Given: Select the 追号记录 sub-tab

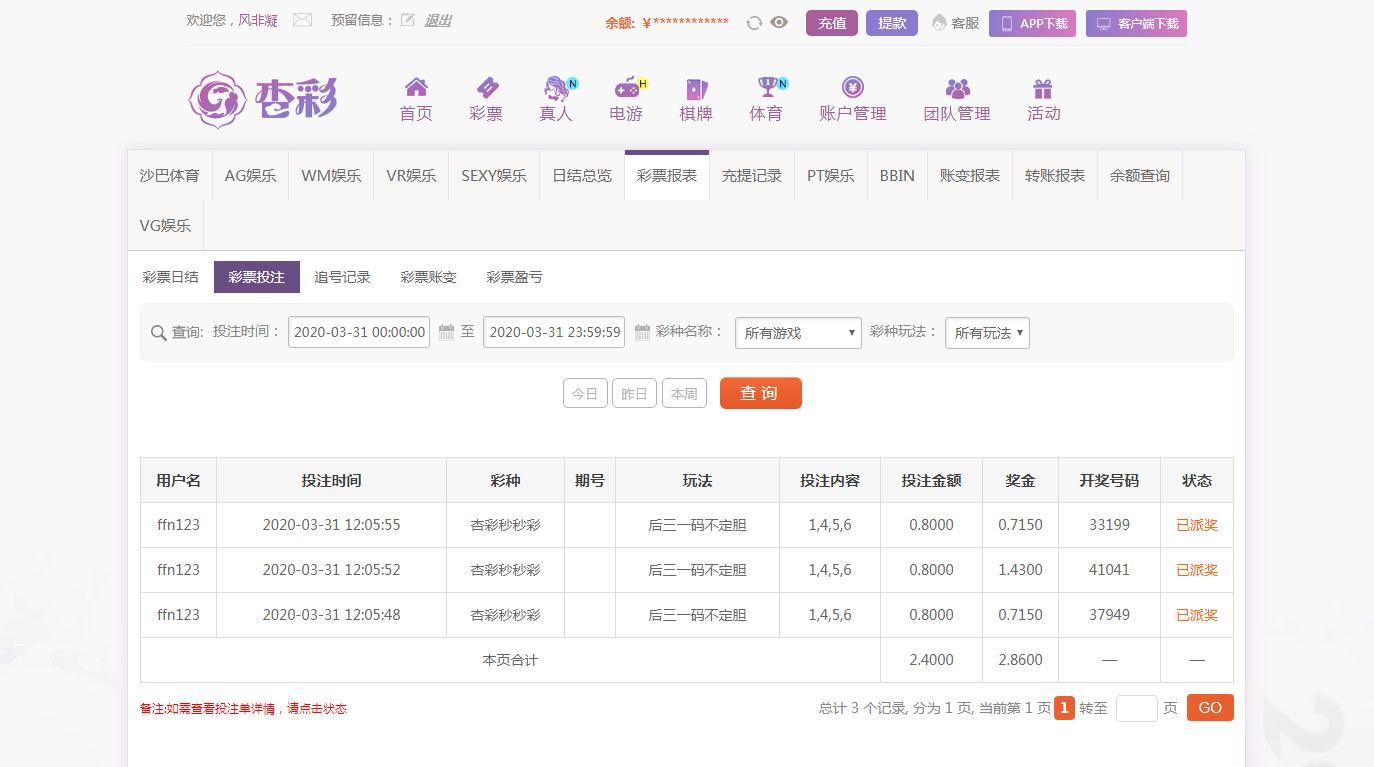Looking at the screenshot, I should 342,277.
